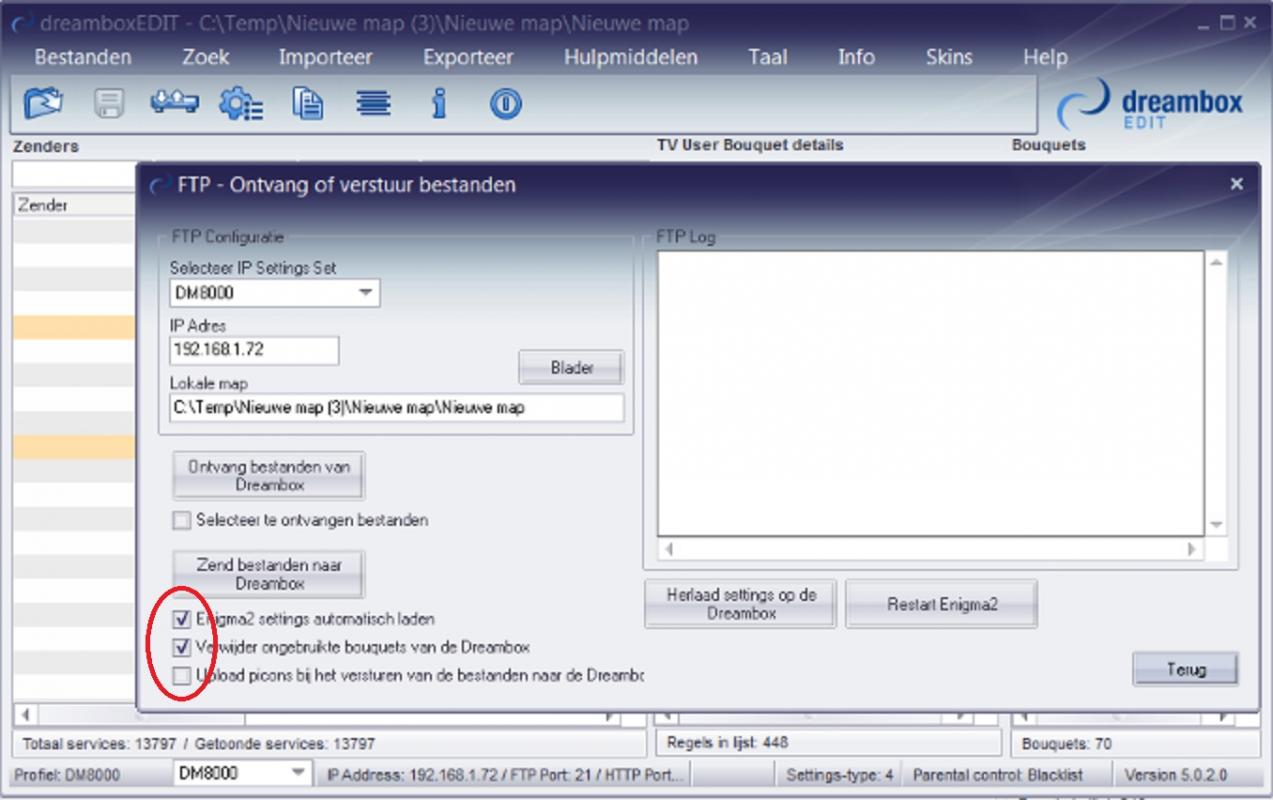Close the FTP dialog with the X
Image resolution: width=1273 pixels, height=800 pixels.
click(x=1237, y=184)
